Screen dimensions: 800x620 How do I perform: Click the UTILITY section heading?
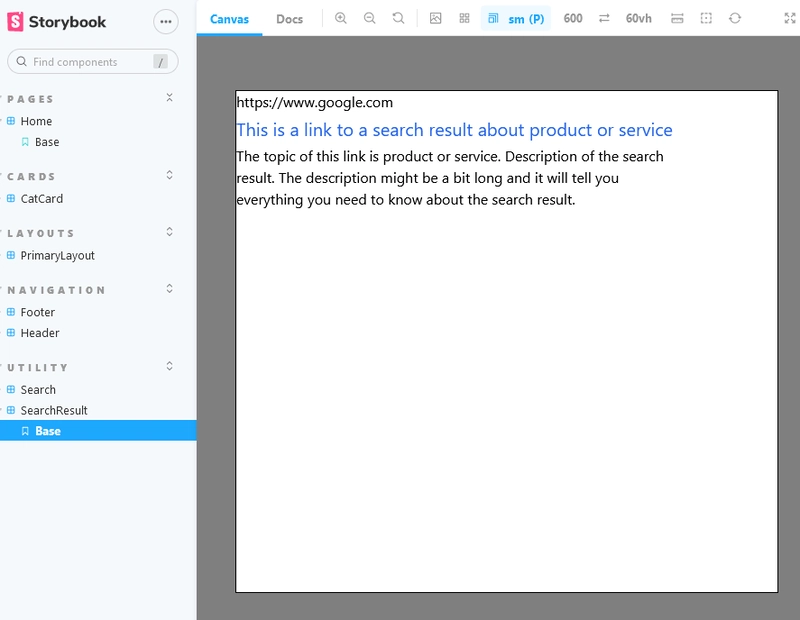(x=37, y=367)
